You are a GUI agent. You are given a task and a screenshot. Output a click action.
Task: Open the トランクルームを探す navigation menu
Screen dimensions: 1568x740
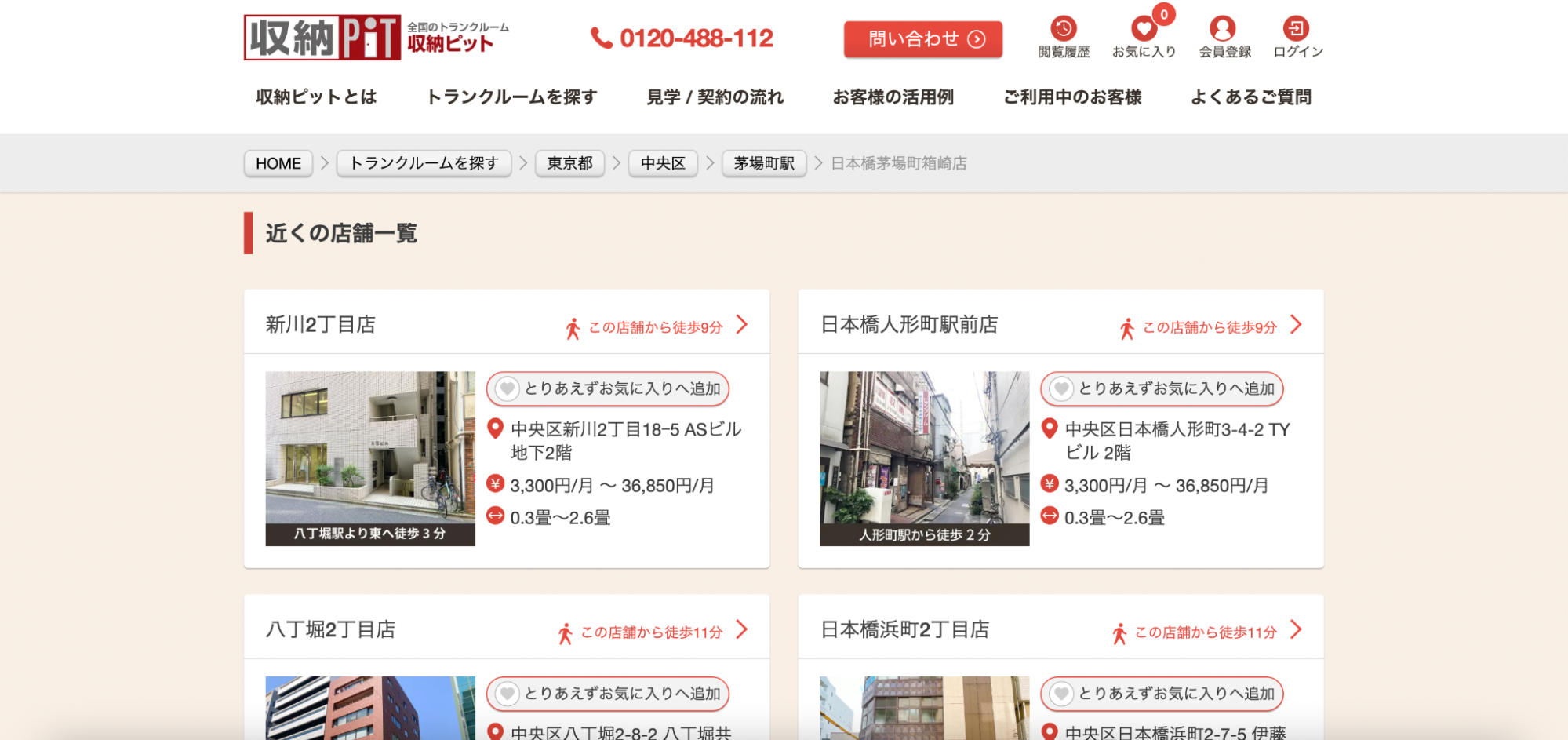pyautogui.click(x=511, y=97)
